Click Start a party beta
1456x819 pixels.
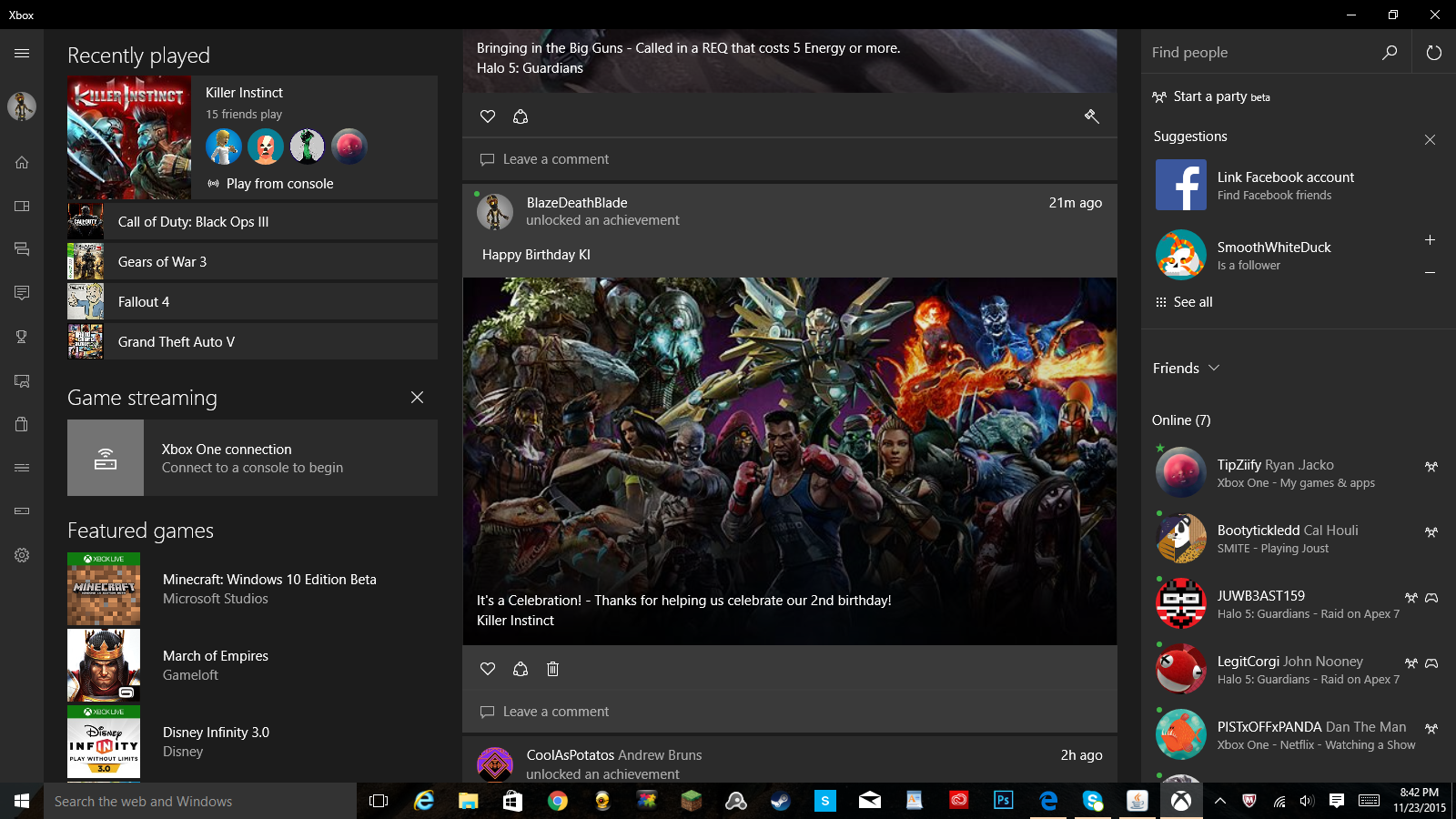(1211, 96)
